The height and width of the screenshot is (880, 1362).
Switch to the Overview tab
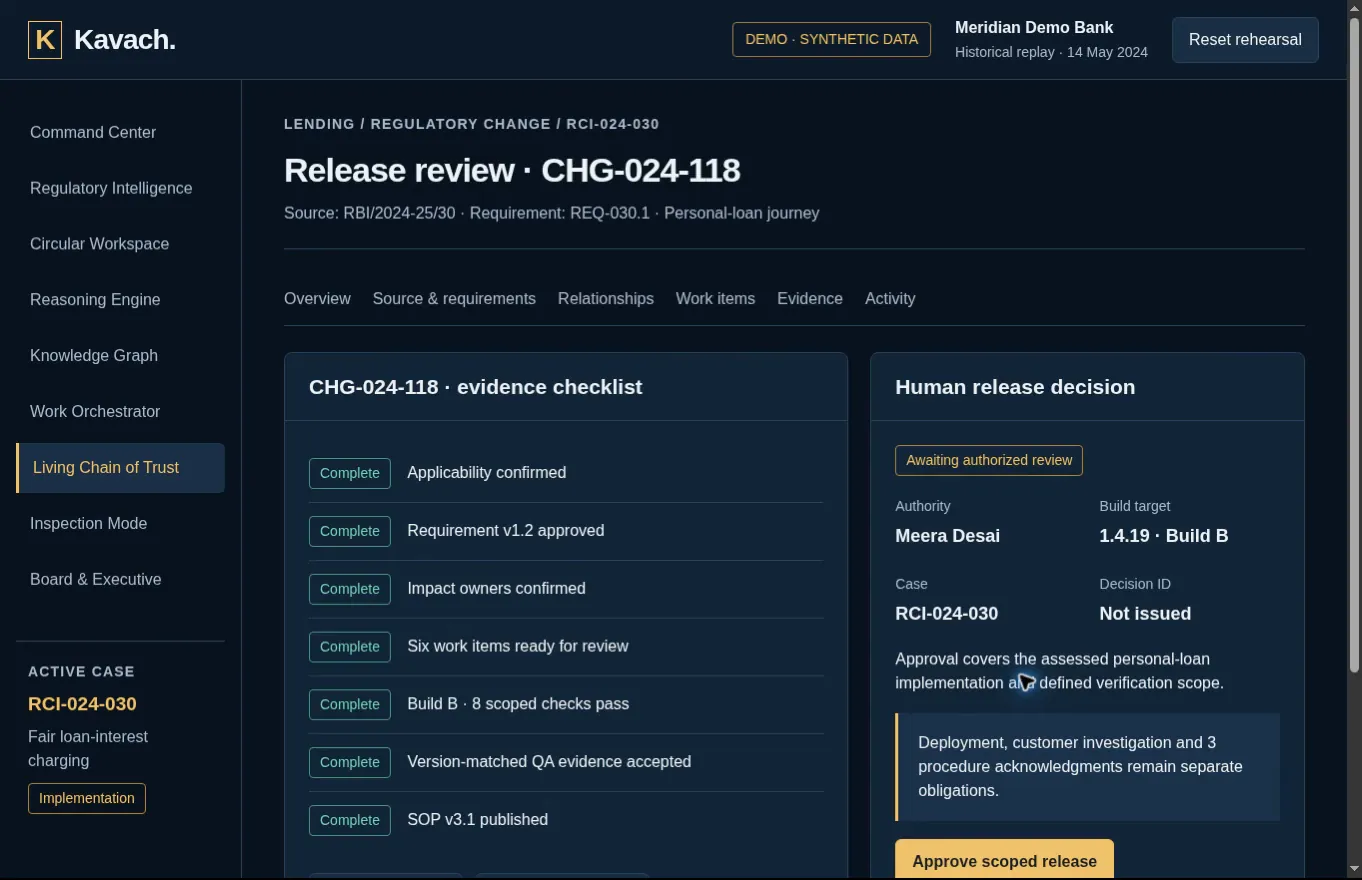[317, 299]
